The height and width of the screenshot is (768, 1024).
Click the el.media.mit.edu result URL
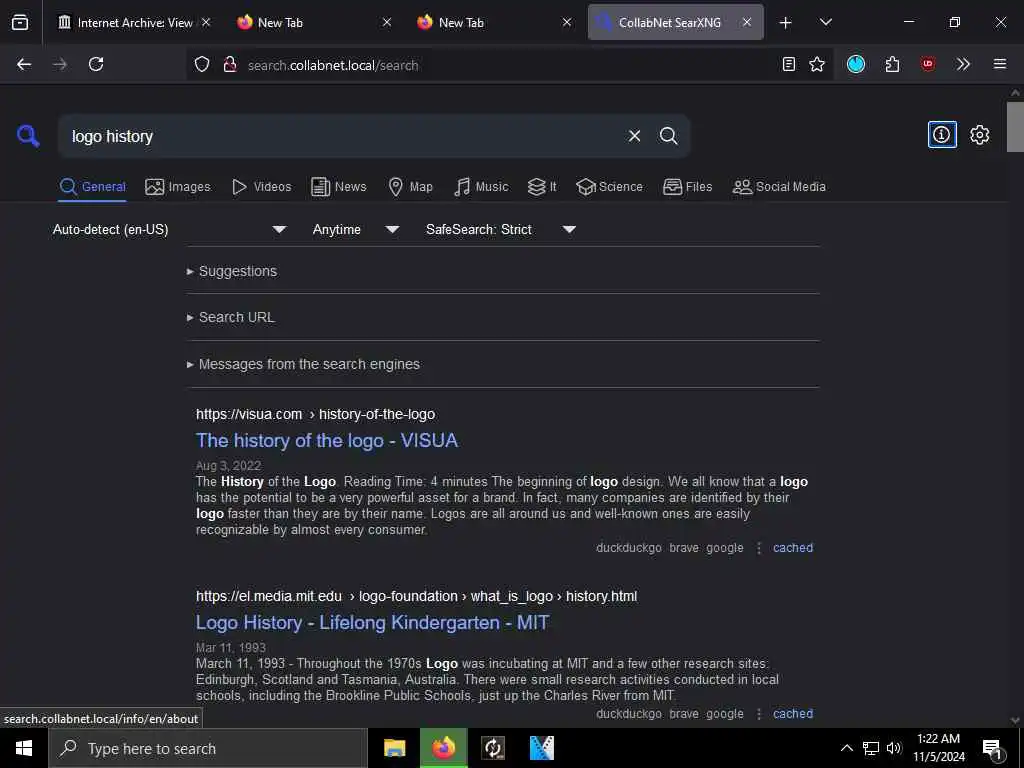(416, 596)
